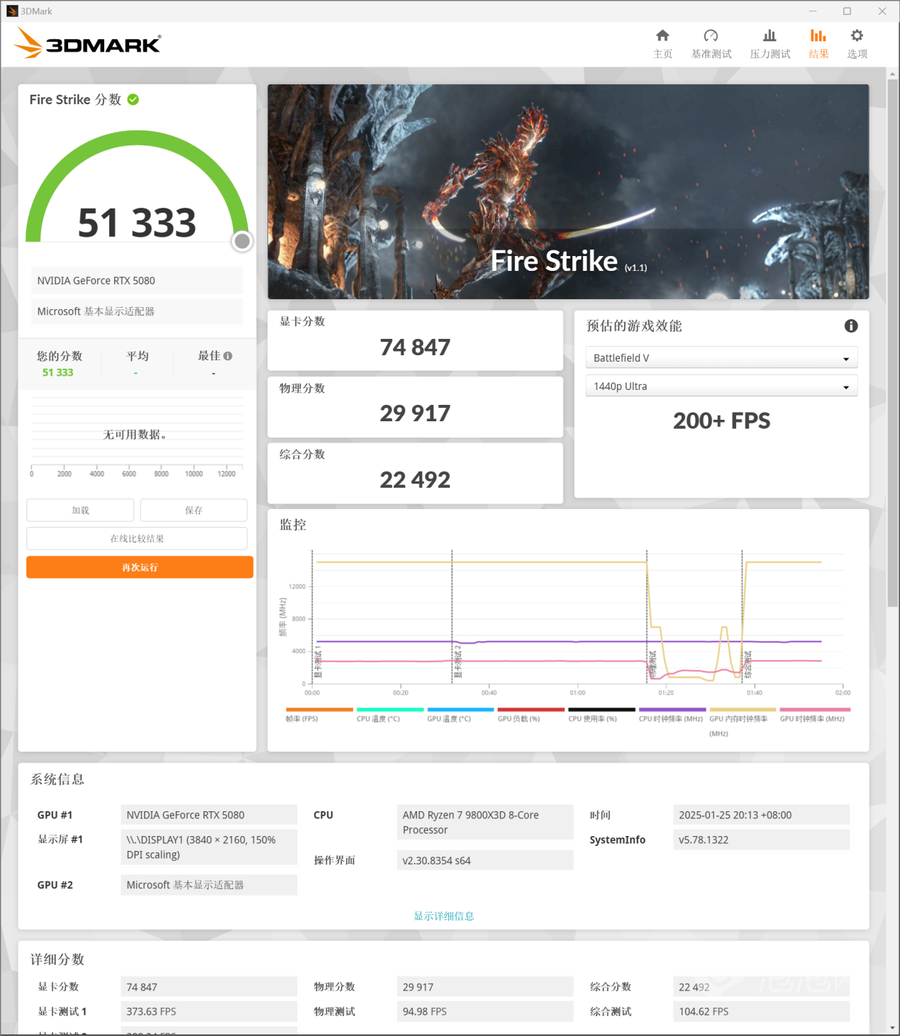Click the green checkmark beside Fire Strike 分数
This screenshot has width=900, height=1036.
[133, 100]
